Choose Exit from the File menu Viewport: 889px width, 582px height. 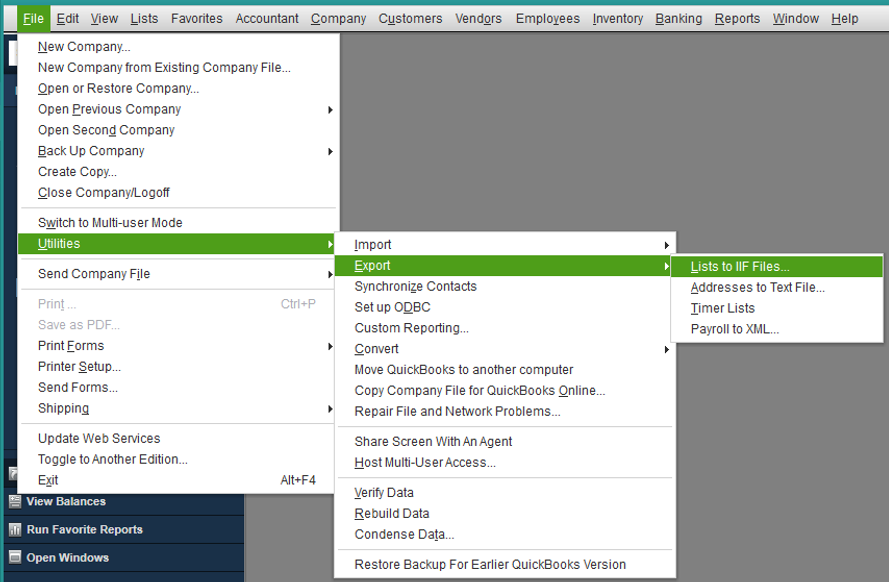[177, 481]
